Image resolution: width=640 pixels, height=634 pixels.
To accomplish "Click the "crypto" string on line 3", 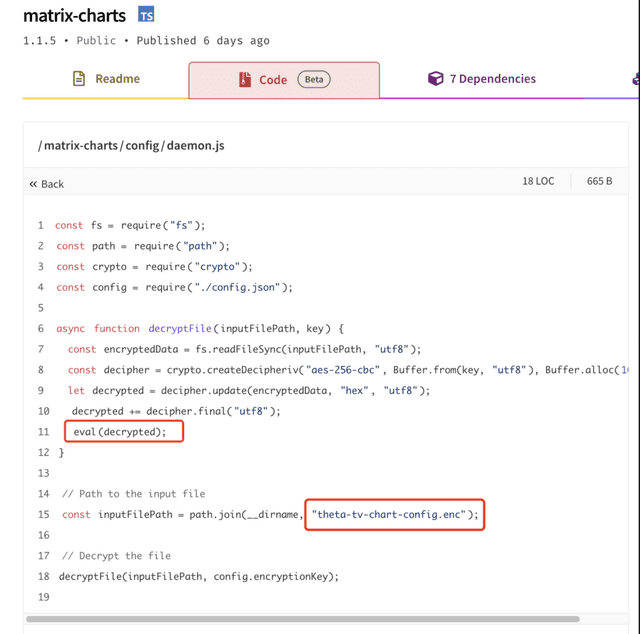I will 217,267.
